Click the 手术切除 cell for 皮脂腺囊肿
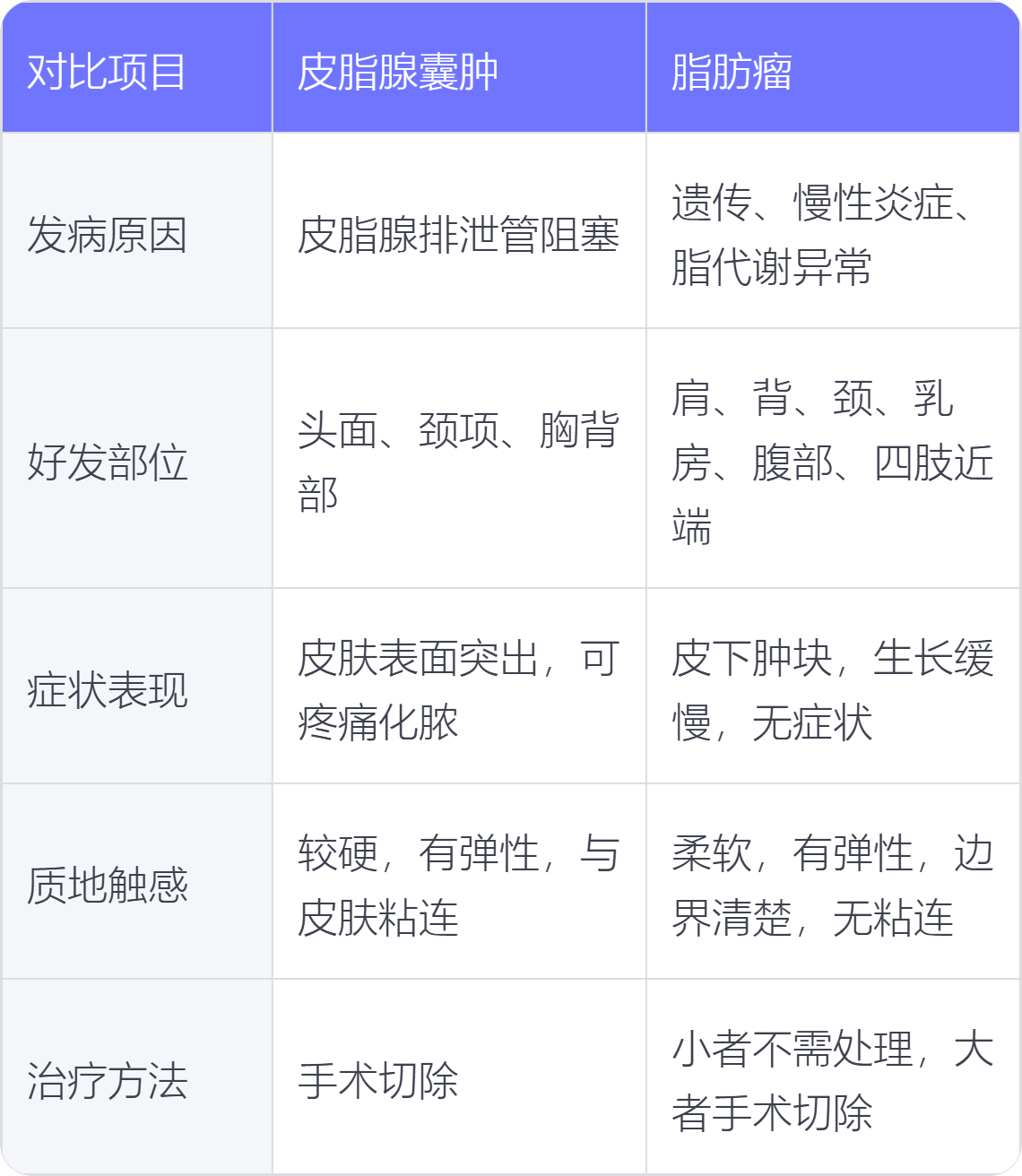Viewport: 1022px width, 1176px height. pos(378,1081)
